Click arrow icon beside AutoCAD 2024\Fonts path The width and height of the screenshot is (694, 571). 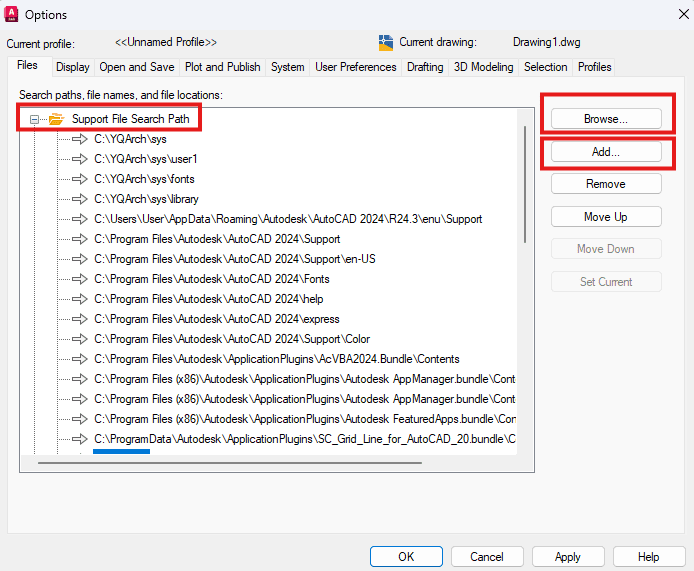(80, 279)
